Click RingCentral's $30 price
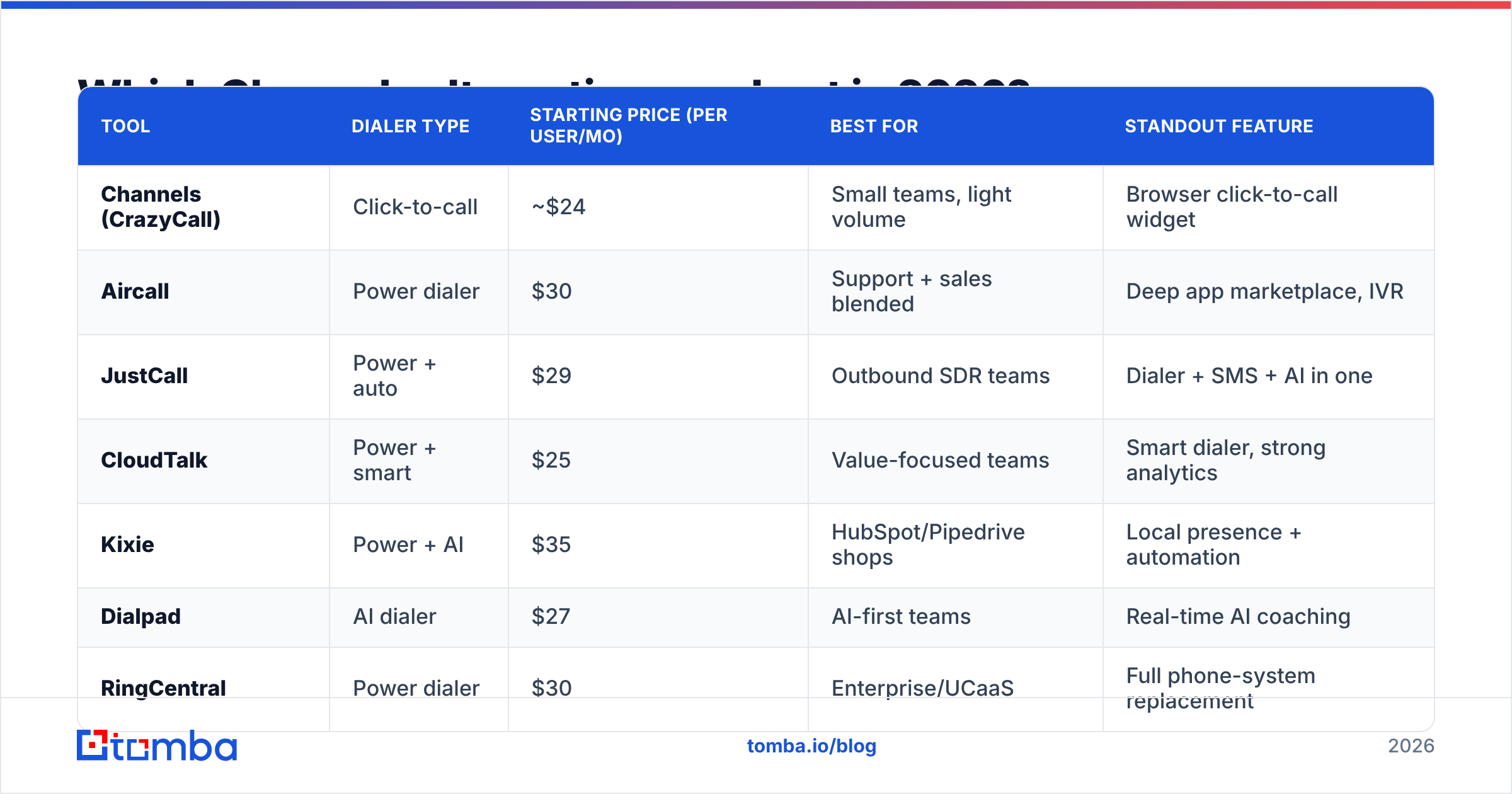The width and height of the screenshot is (1512, 794). coord(551,688)
